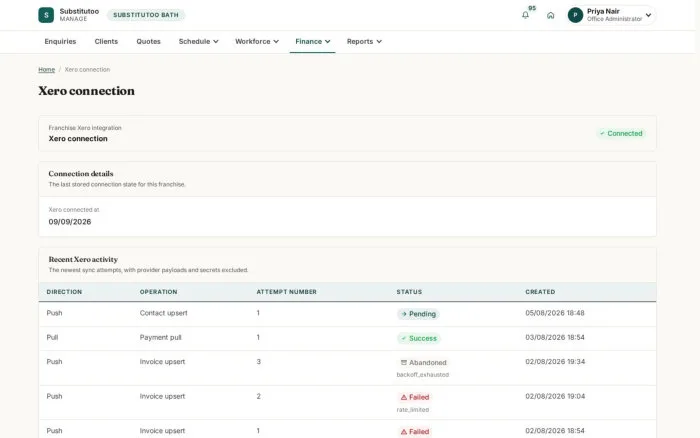Click the 05/08/2026 18:48 created date
700x438 pixels.
[x=554, y=313]
